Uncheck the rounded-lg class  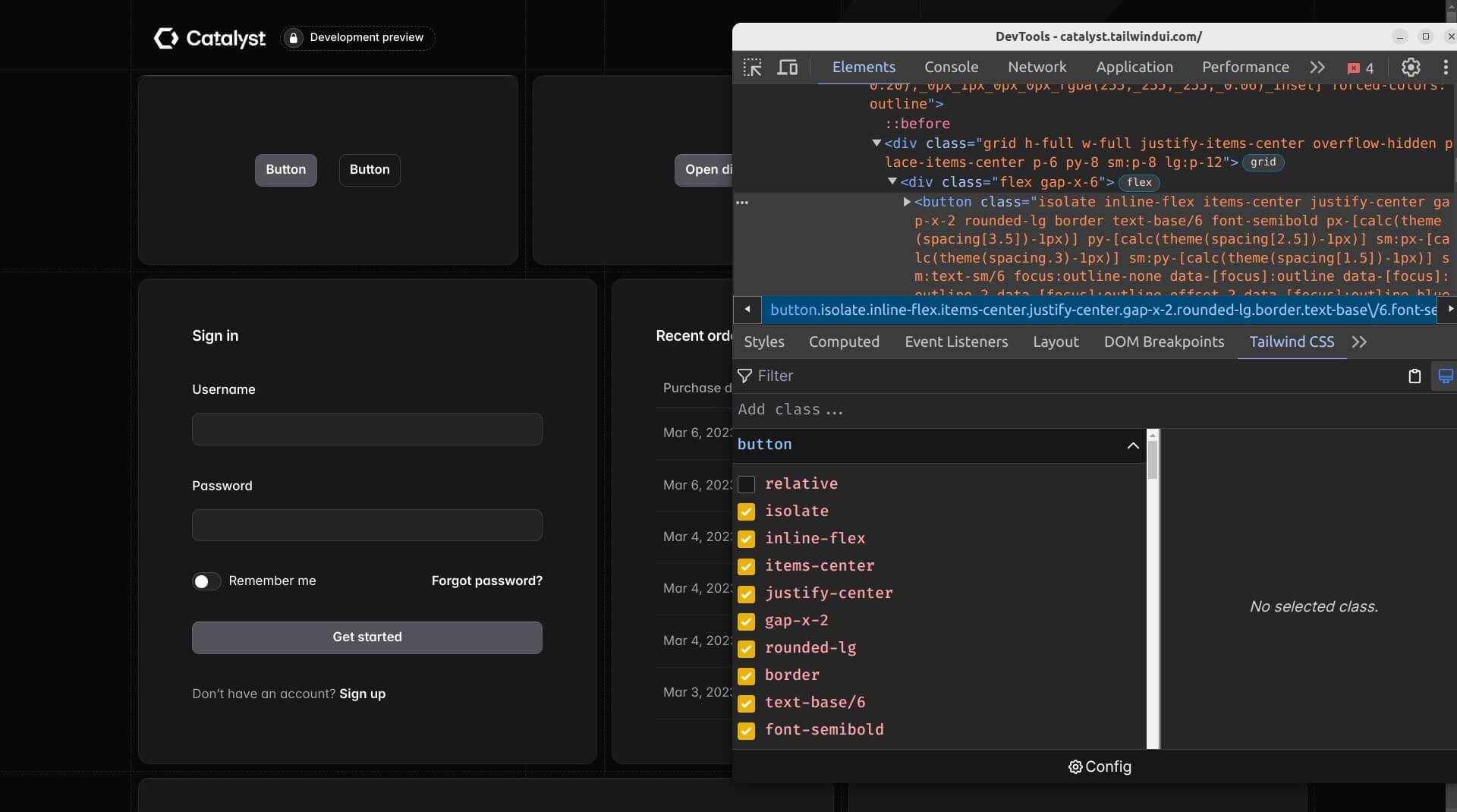pyautogui.click(x=746, y=648)
